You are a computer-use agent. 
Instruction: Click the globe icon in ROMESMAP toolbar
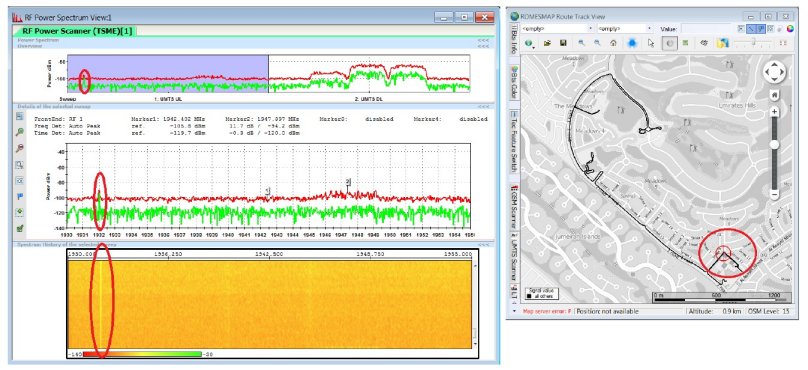point(528,43)
